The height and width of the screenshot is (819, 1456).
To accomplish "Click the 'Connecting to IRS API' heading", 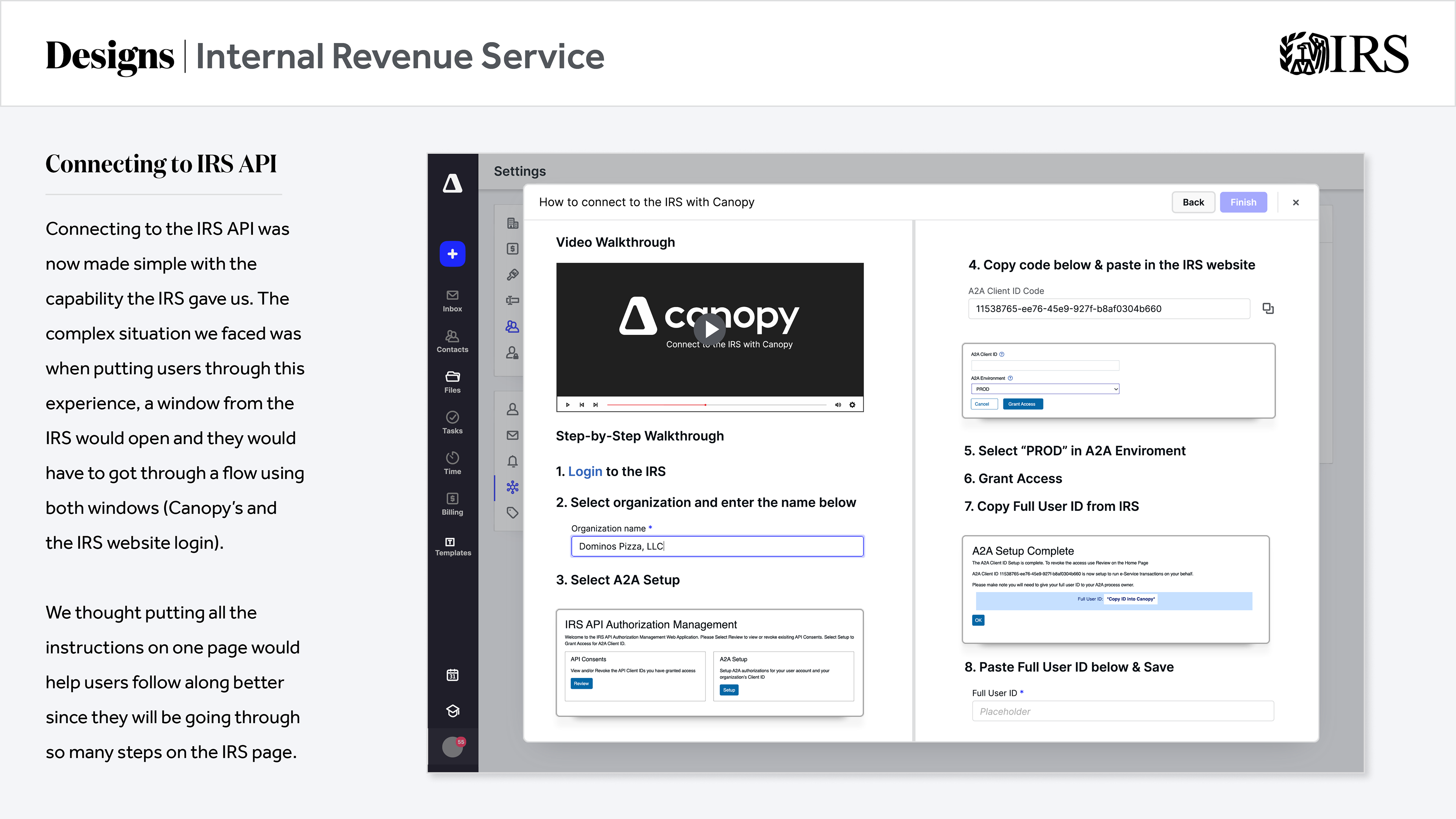I will pos(161,164).
